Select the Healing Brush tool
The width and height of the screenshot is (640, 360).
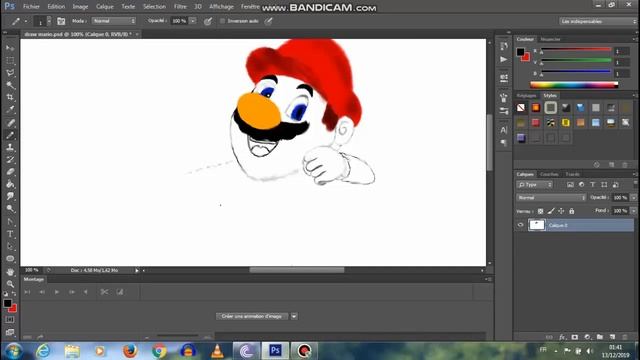10,123
